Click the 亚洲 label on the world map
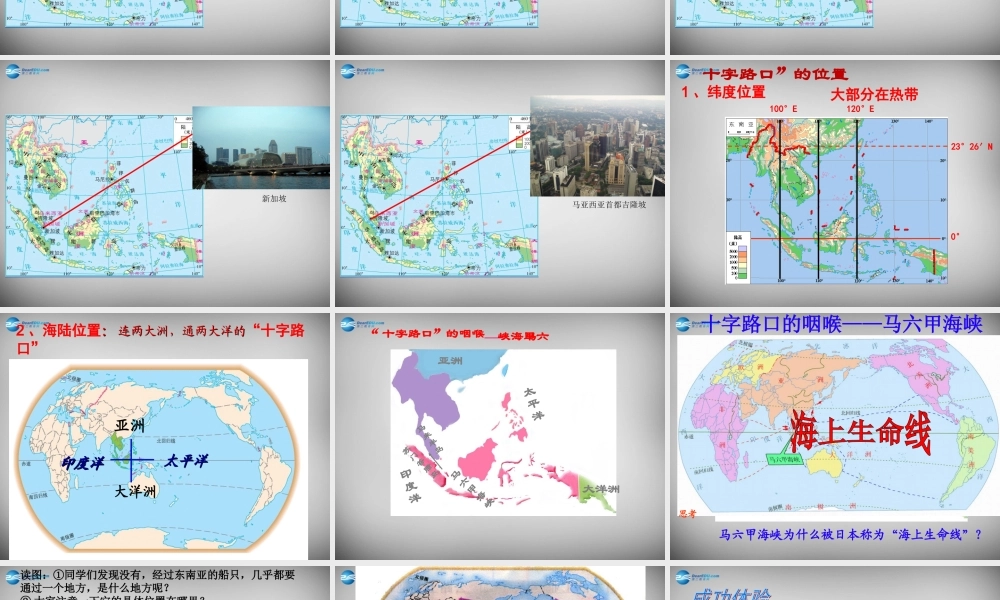The height and width of the screenshot is (600, 1000). click(x=130, y=425)
